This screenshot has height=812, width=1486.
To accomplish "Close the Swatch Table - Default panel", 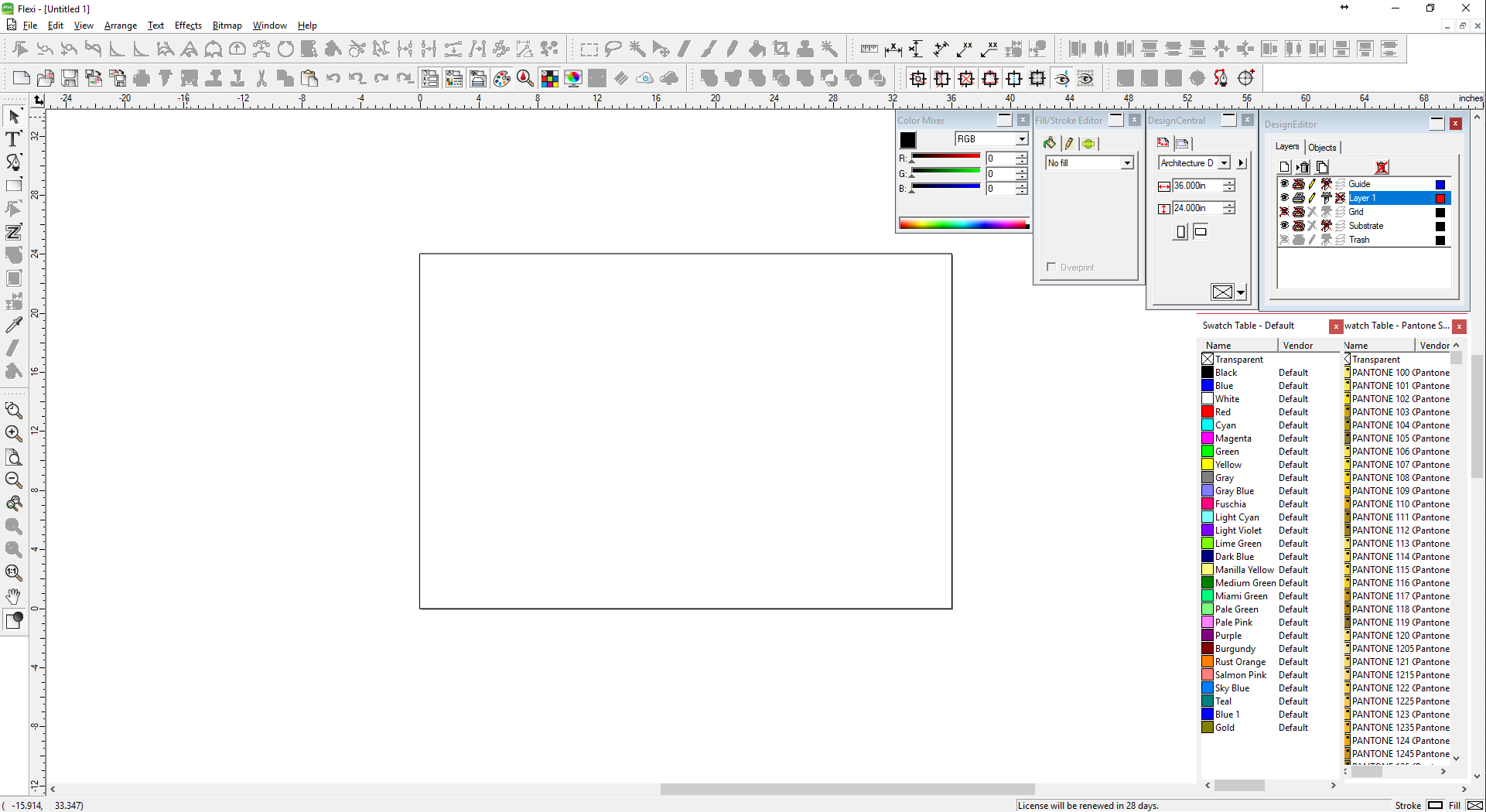I will [1335, 326].
